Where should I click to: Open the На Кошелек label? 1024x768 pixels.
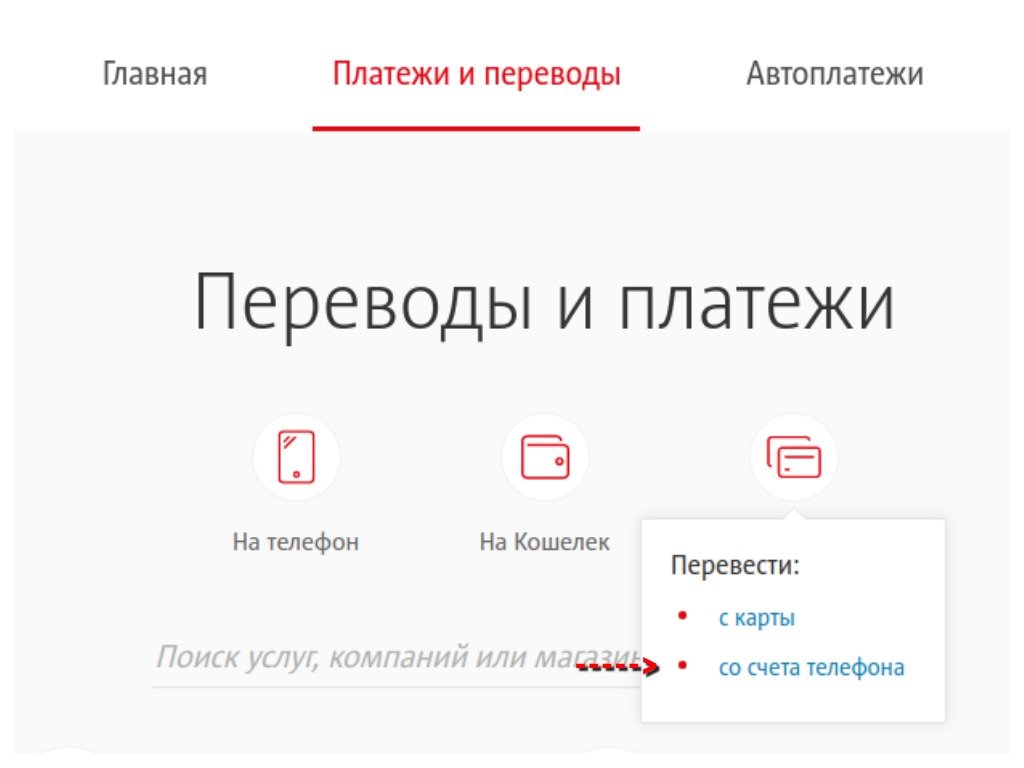pyautogui.click(x=544, y=542)
